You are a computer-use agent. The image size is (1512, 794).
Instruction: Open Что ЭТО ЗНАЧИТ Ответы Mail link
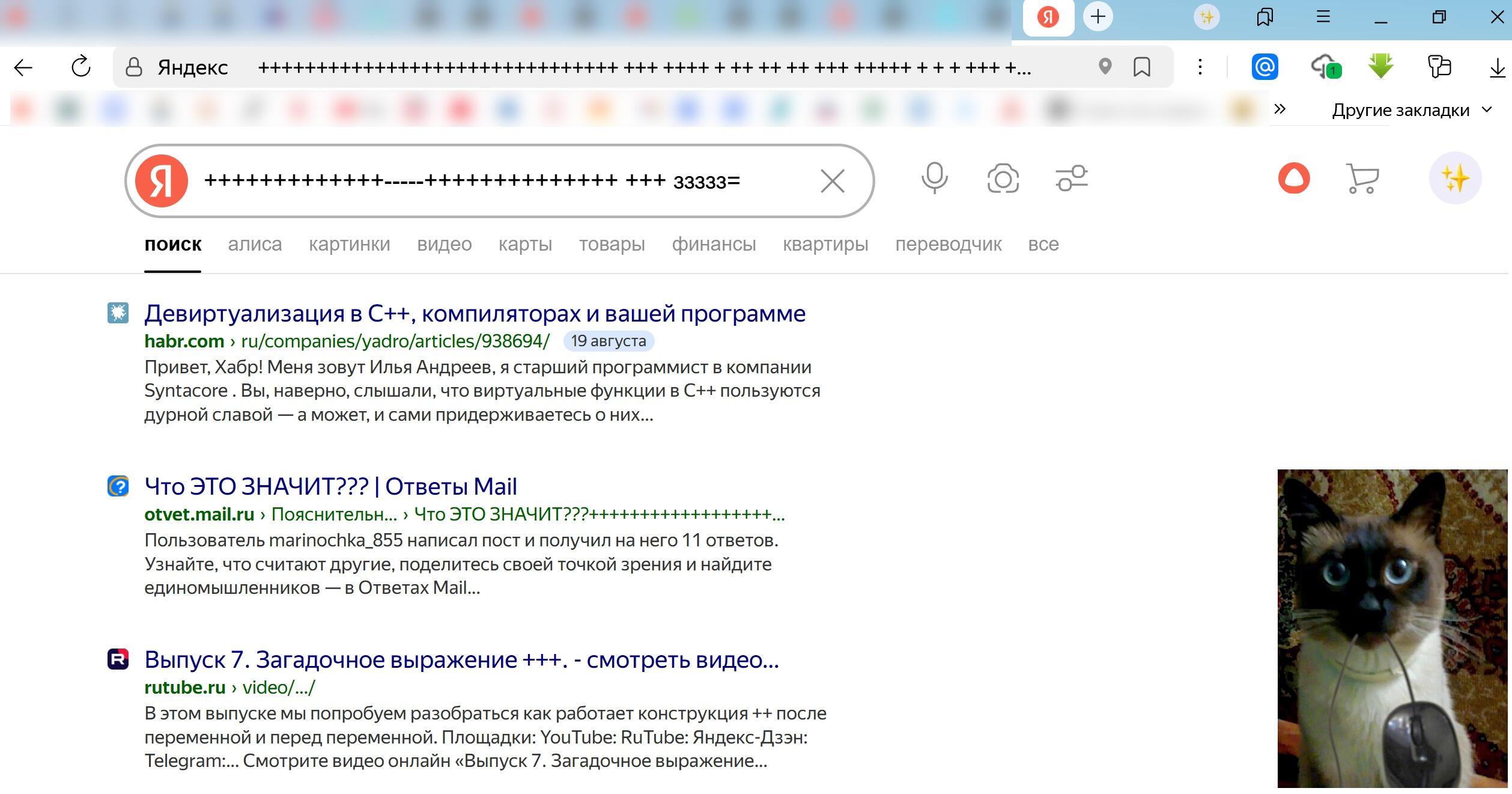pyautogui.click(x=330, y=487)
